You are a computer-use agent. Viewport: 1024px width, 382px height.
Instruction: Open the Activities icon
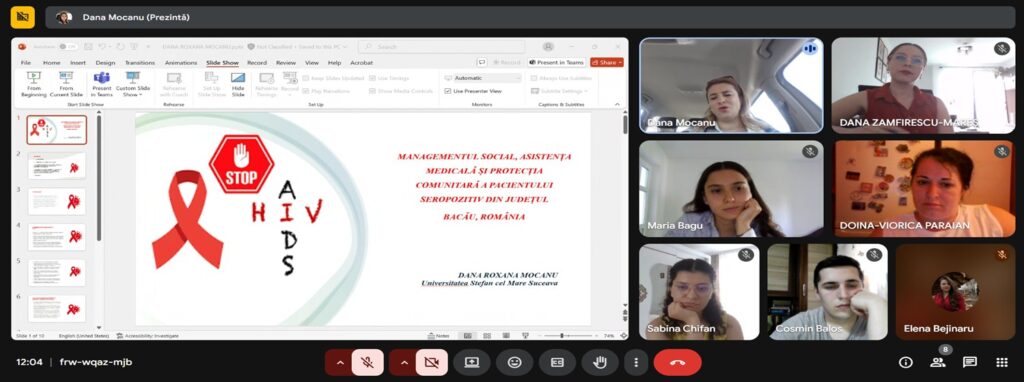point(1002,362)
